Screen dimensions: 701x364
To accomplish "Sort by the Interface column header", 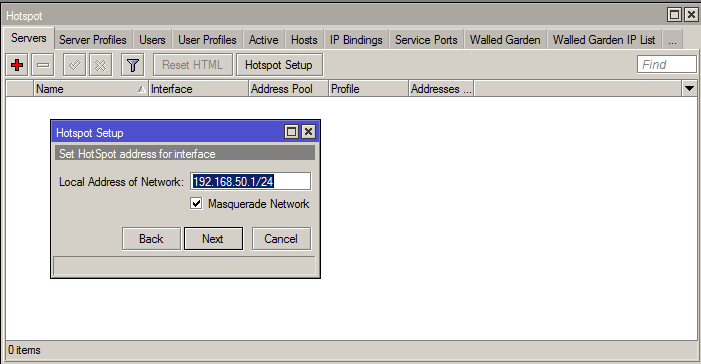I will pyautogui.click(x=198, y=89).
